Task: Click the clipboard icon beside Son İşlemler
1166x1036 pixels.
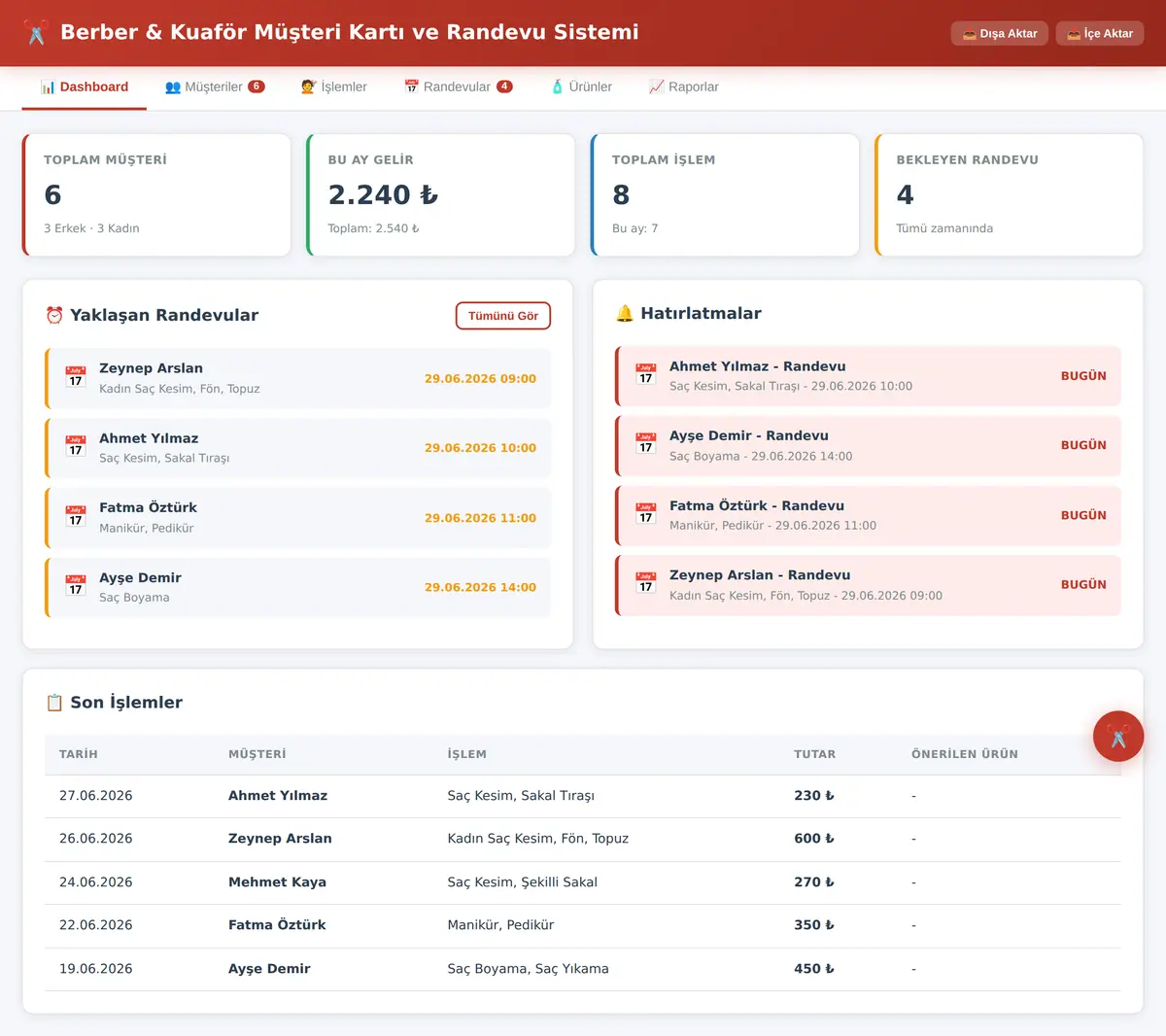Action: [x=54, y=703]
